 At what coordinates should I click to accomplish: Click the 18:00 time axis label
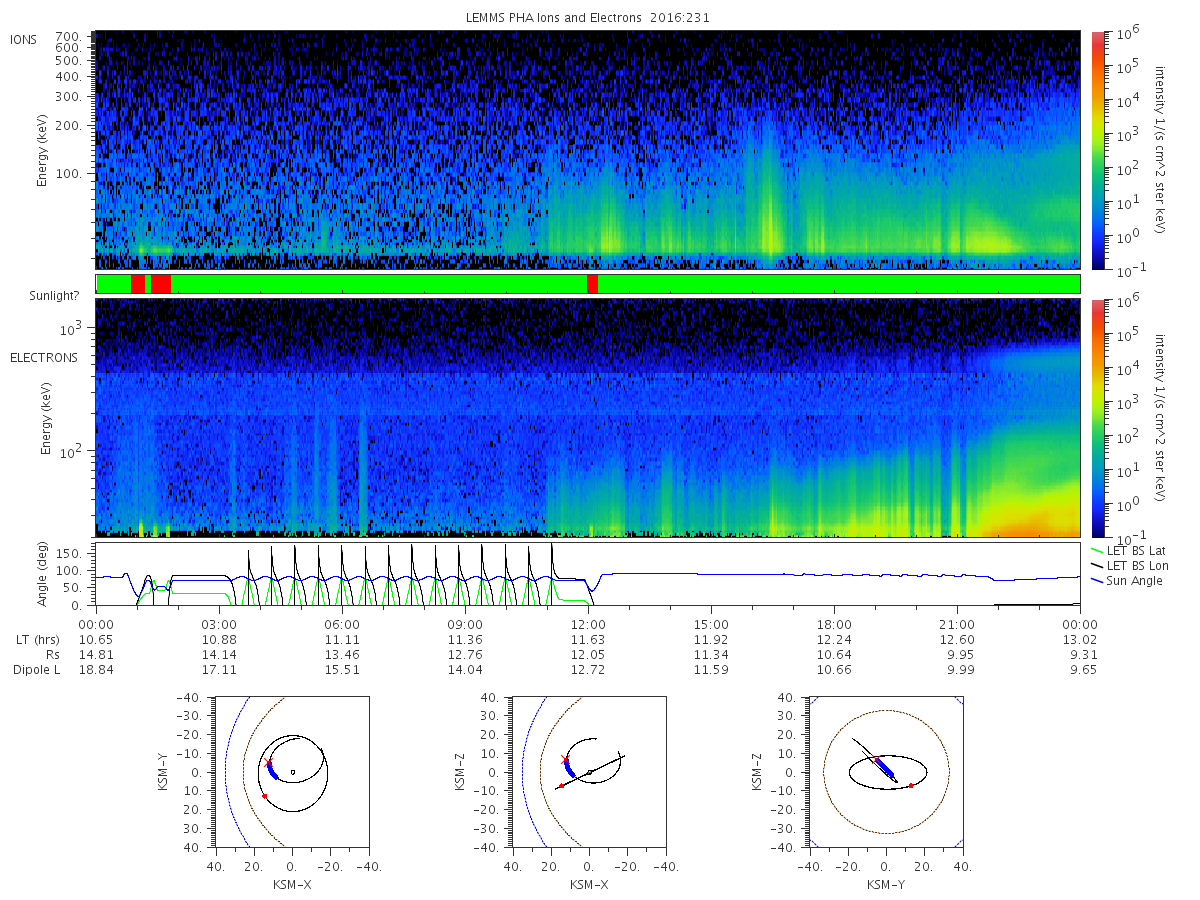pyautogui.click(x=834, y=623)
